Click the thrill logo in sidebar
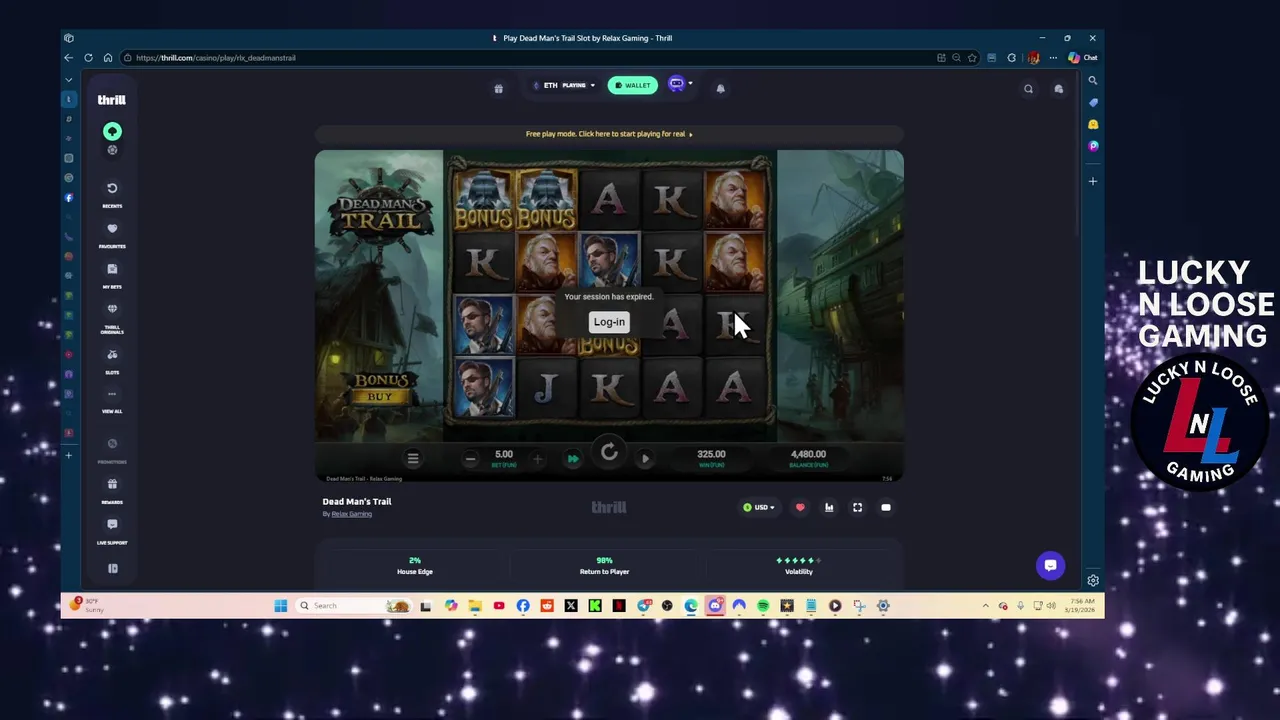The image size is (1280, 720). pyautogui.click(x=111, y=100)
